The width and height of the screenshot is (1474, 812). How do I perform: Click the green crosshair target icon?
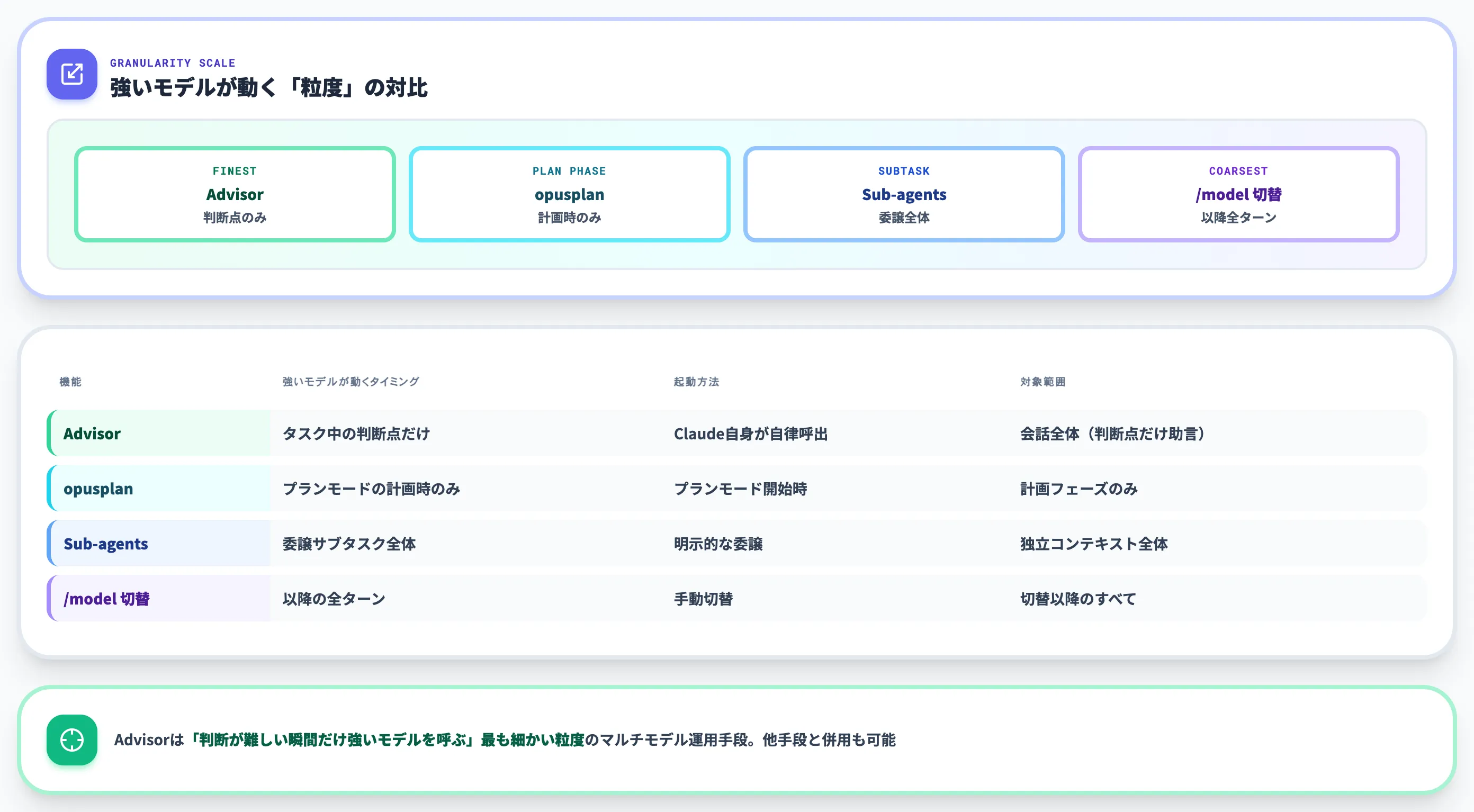[x=71, y=739]
